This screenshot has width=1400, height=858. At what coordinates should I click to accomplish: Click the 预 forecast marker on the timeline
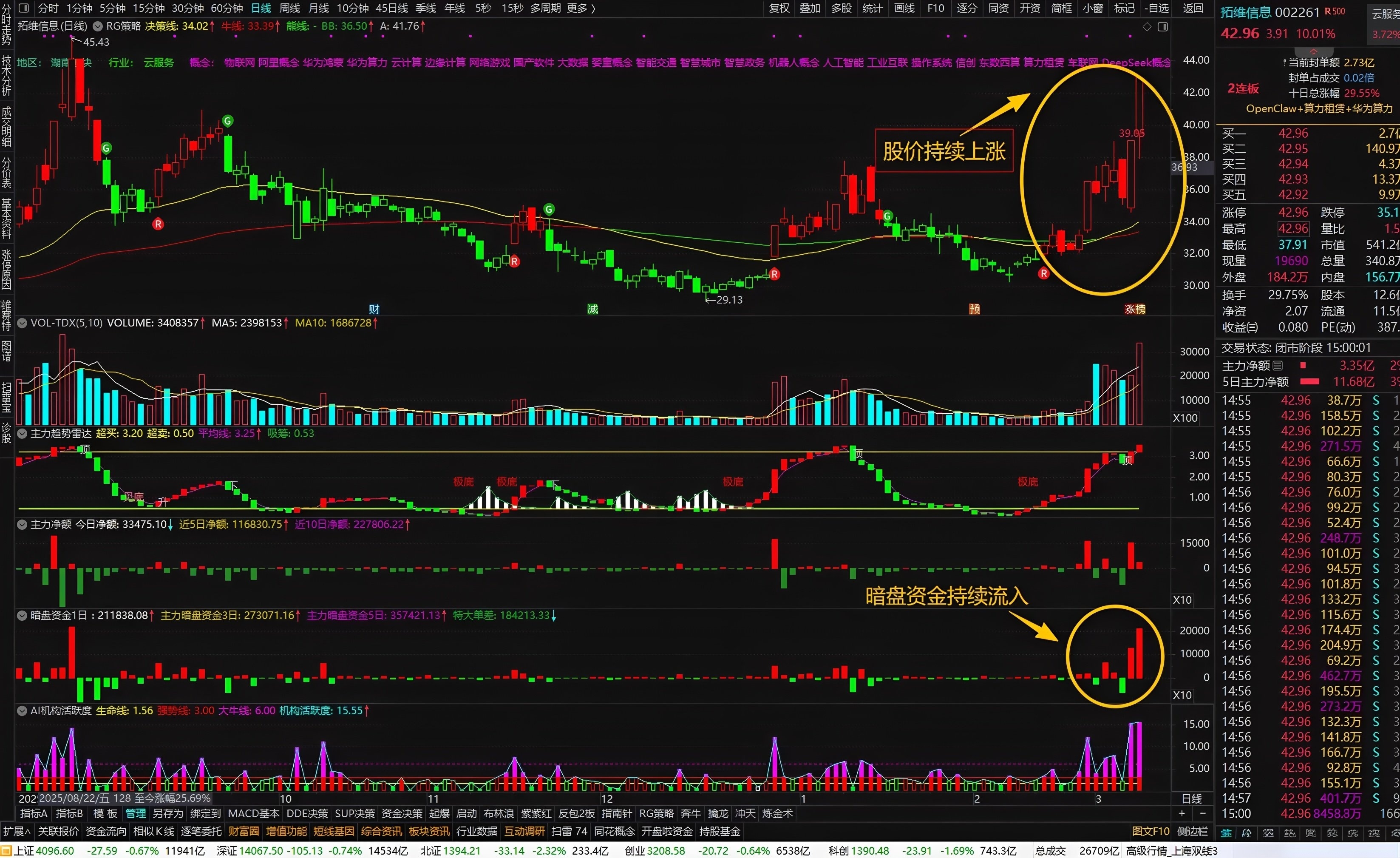(x=974, y=309)
